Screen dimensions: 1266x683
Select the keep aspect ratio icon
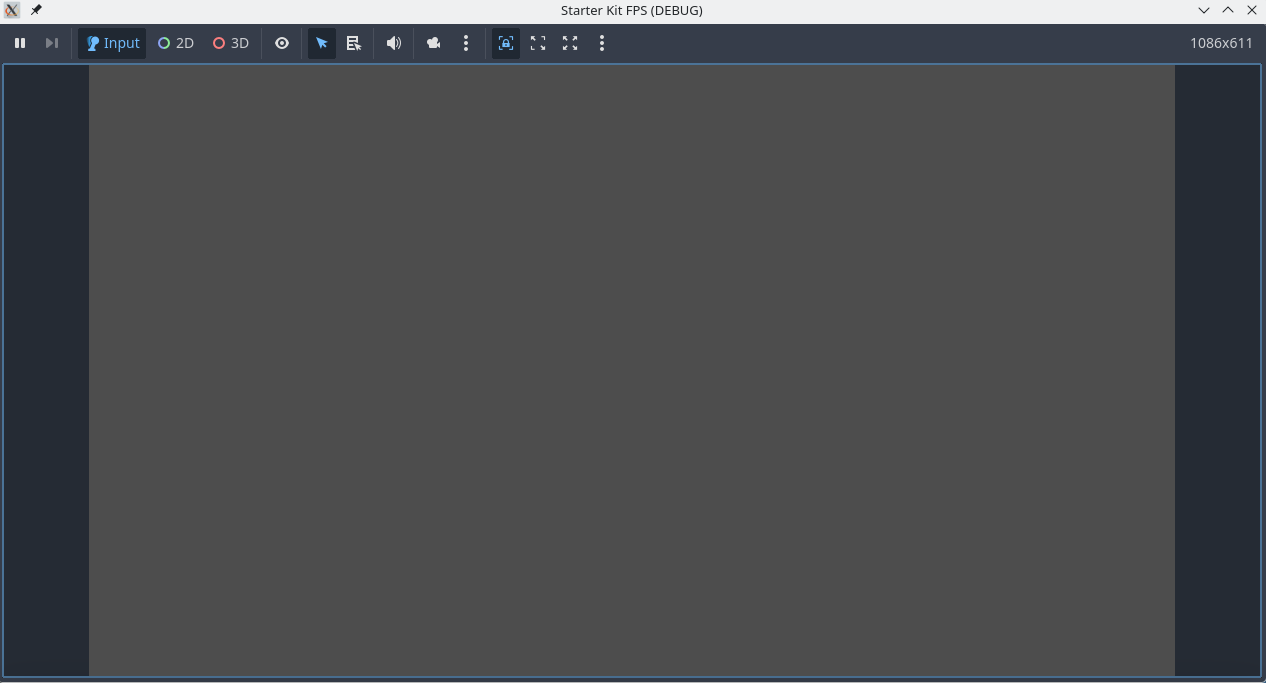(538, 43)
